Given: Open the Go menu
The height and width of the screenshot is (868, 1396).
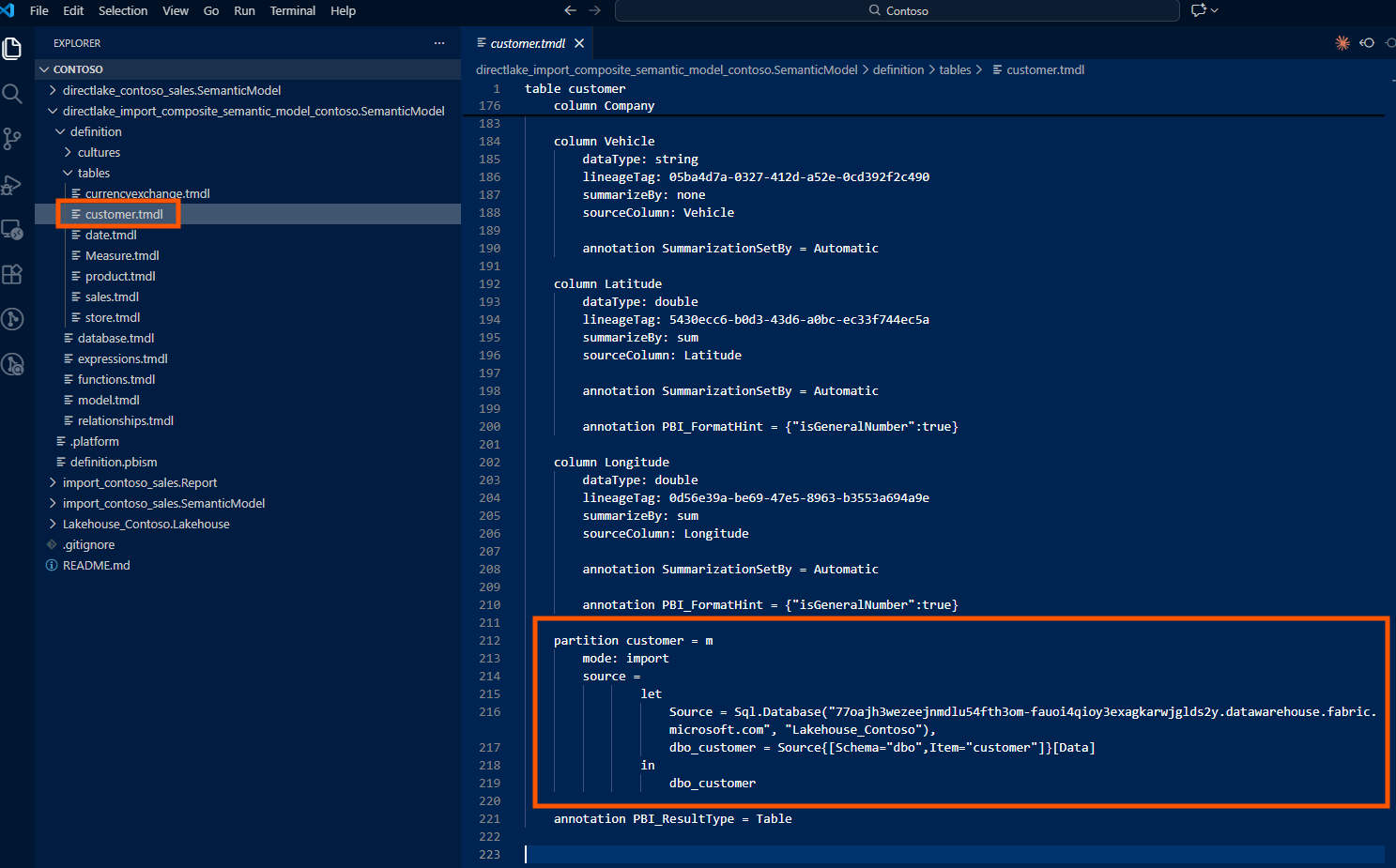Looking at the screenshot, I should (211, 10).
